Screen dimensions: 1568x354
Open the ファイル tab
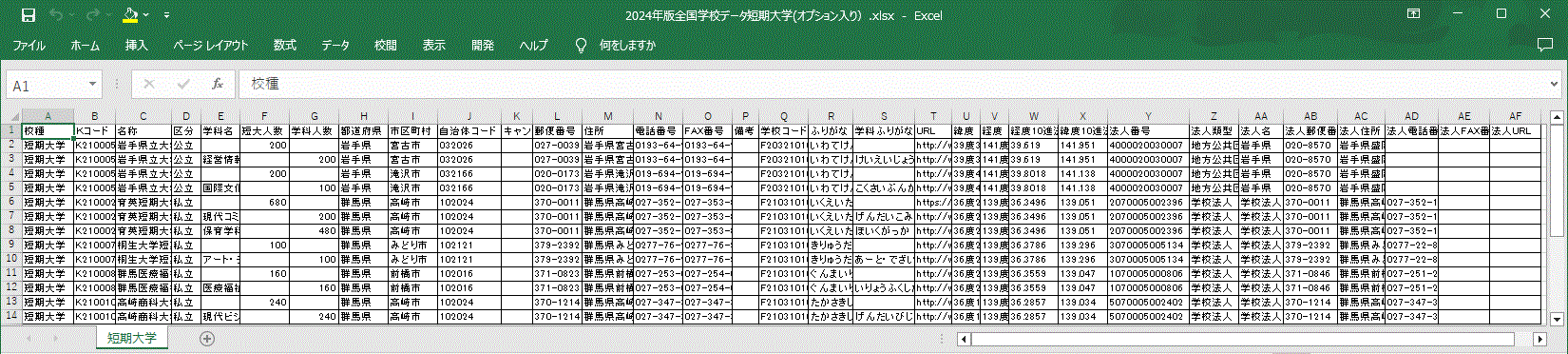coord(29,45)
